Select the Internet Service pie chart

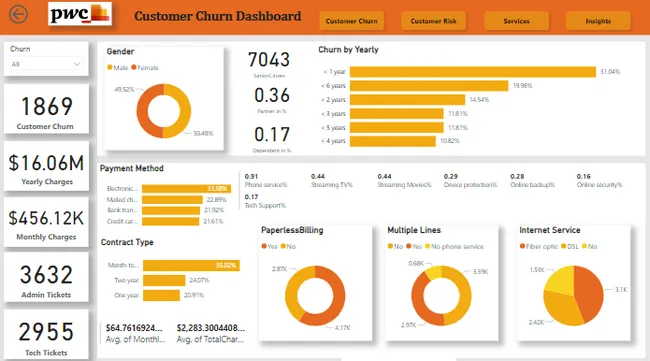point(573,296)
